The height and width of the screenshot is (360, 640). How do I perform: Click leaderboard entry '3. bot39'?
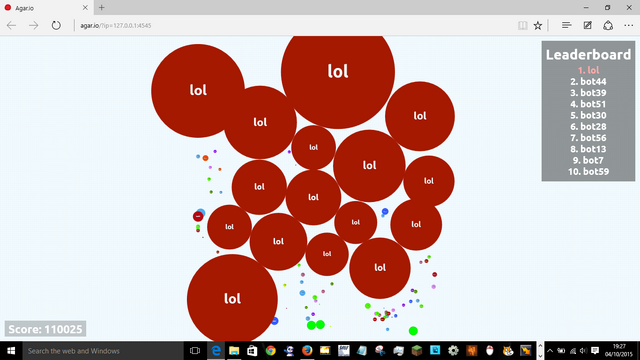pos(588,93)
